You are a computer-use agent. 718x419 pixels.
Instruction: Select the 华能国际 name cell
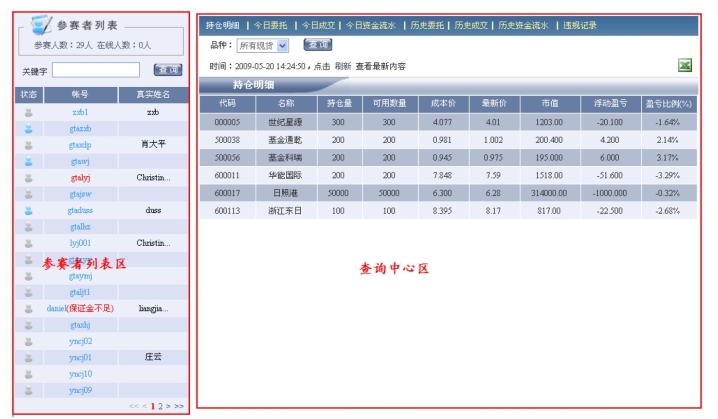pos(286,175)
